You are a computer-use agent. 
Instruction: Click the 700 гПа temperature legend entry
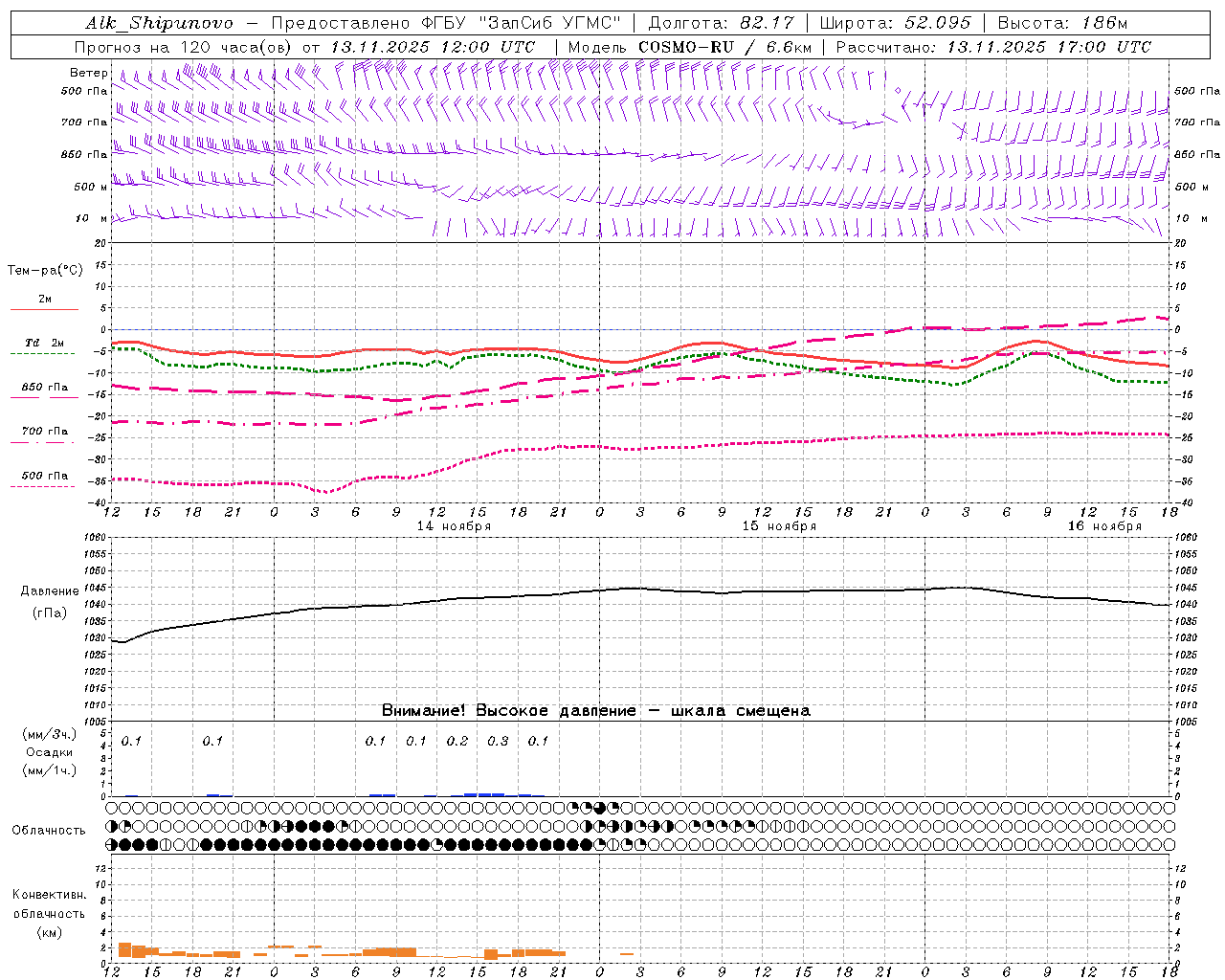[x=44, y=432]
